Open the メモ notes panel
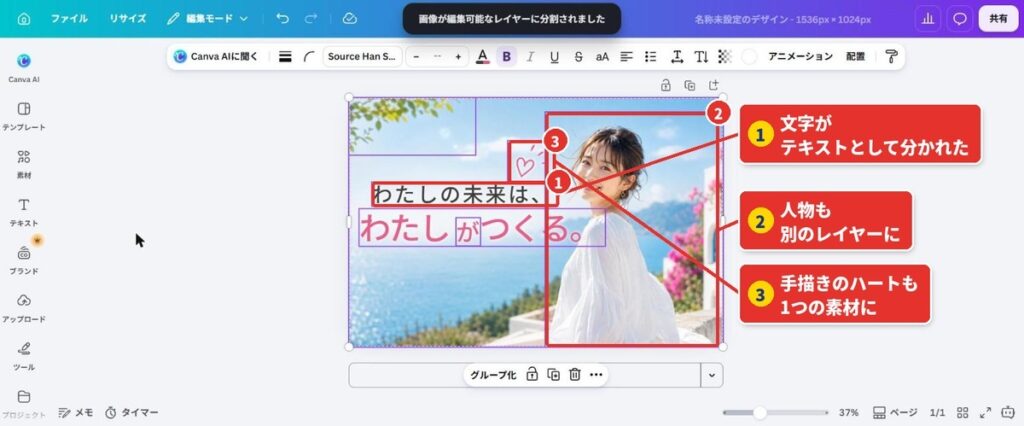The height and width of the screenshot is (426, 1024). click(76, 412)
